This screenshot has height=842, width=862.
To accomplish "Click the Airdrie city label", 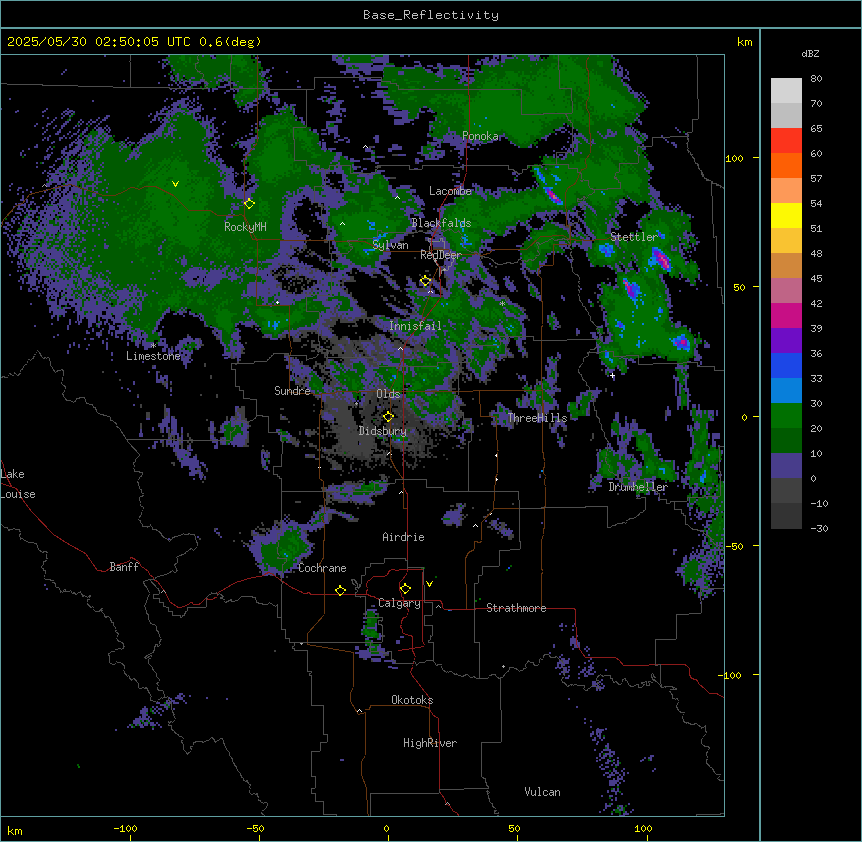I will pos(404,537).
